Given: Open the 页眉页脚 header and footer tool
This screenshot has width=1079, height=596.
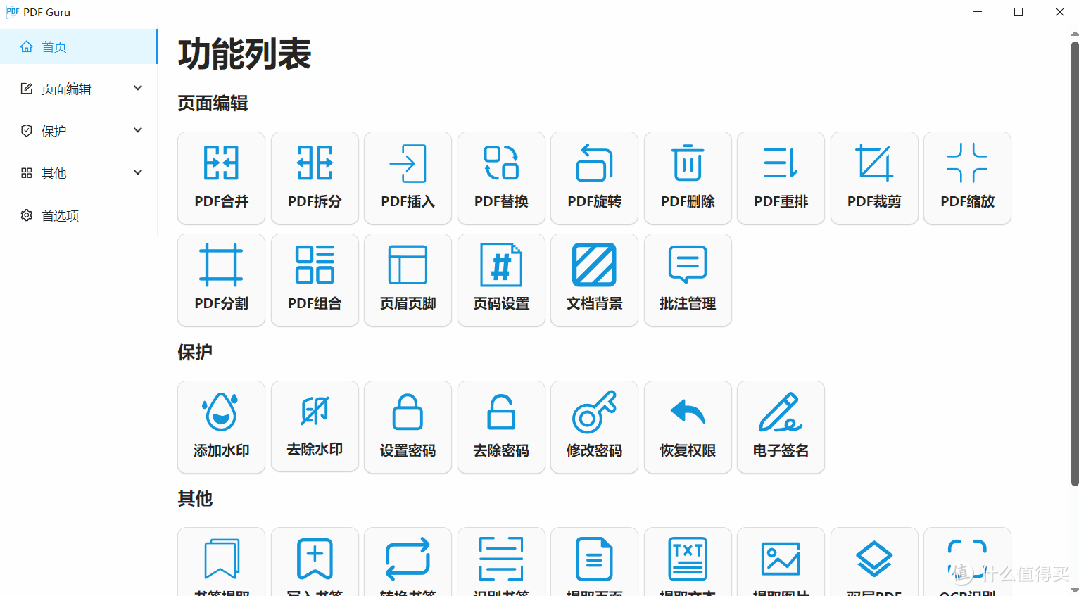Looking at the screenshot, I should tap(407, 280).
